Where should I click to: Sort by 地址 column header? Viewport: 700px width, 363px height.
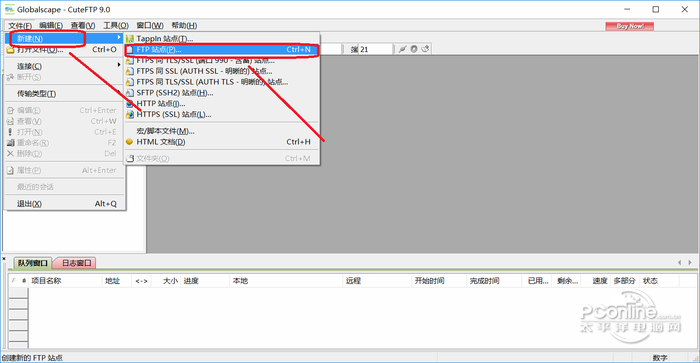tap(116, 281)
